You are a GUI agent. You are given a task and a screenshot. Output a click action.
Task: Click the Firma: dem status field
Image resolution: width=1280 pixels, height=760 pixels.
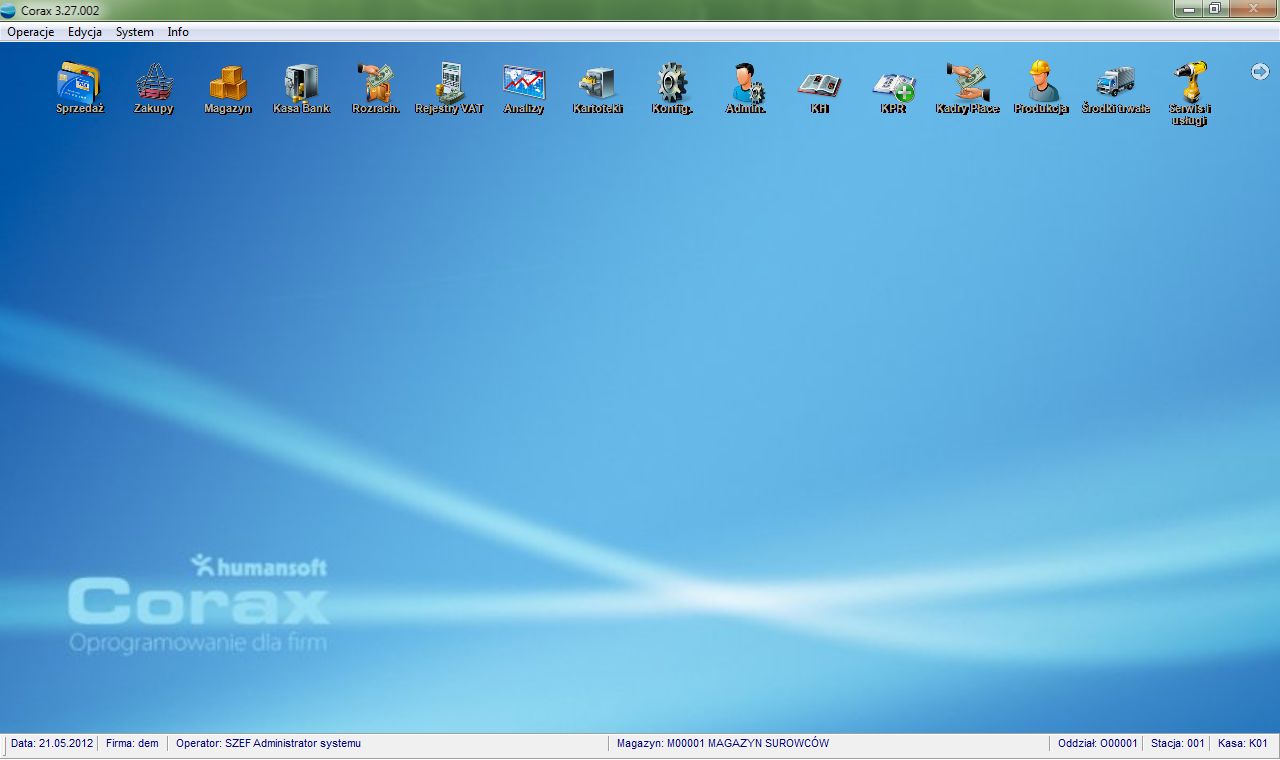point(132,744)
